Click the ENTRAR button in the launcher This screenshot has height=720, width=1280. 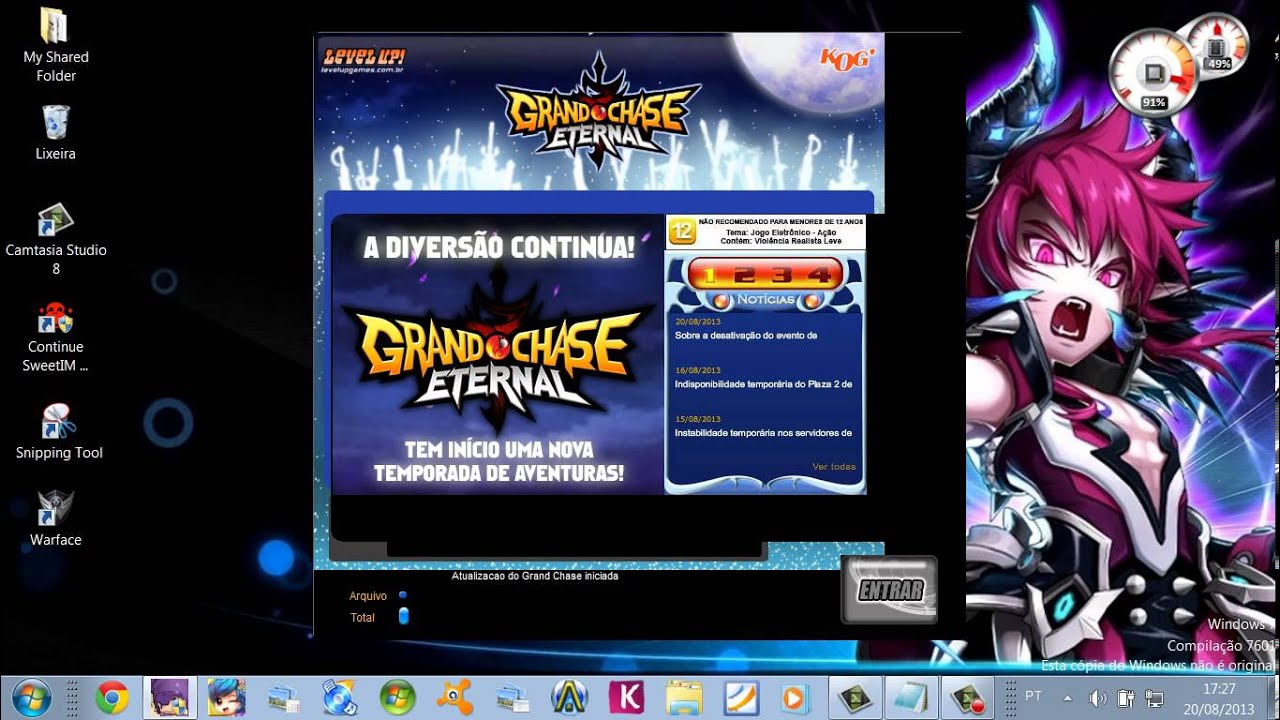point(889,590)
